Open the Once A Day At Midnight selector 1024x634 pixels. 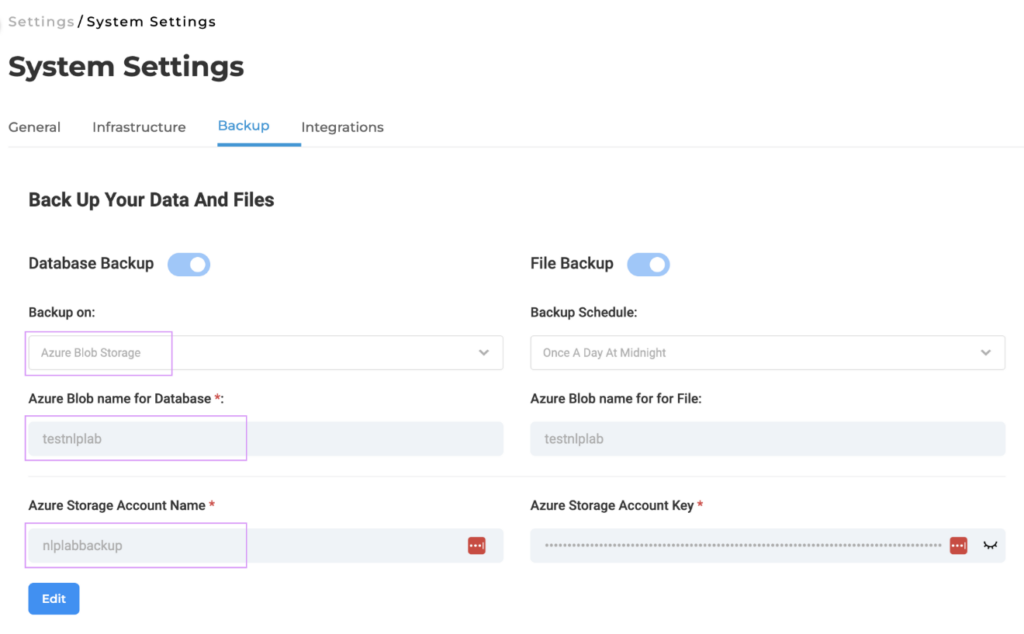(x=767, y=353)
